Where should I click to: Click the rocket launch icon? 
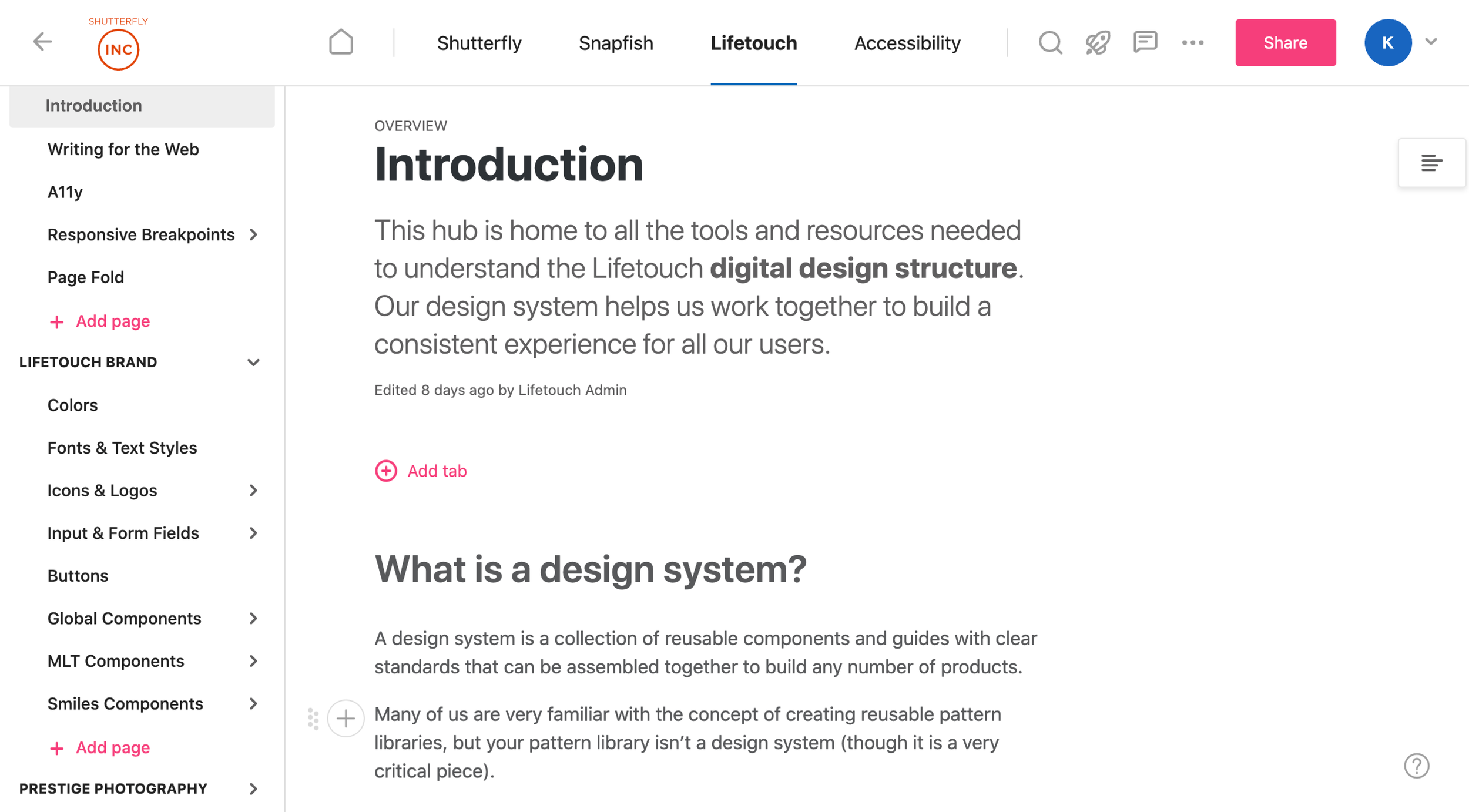click(1097, 42)
